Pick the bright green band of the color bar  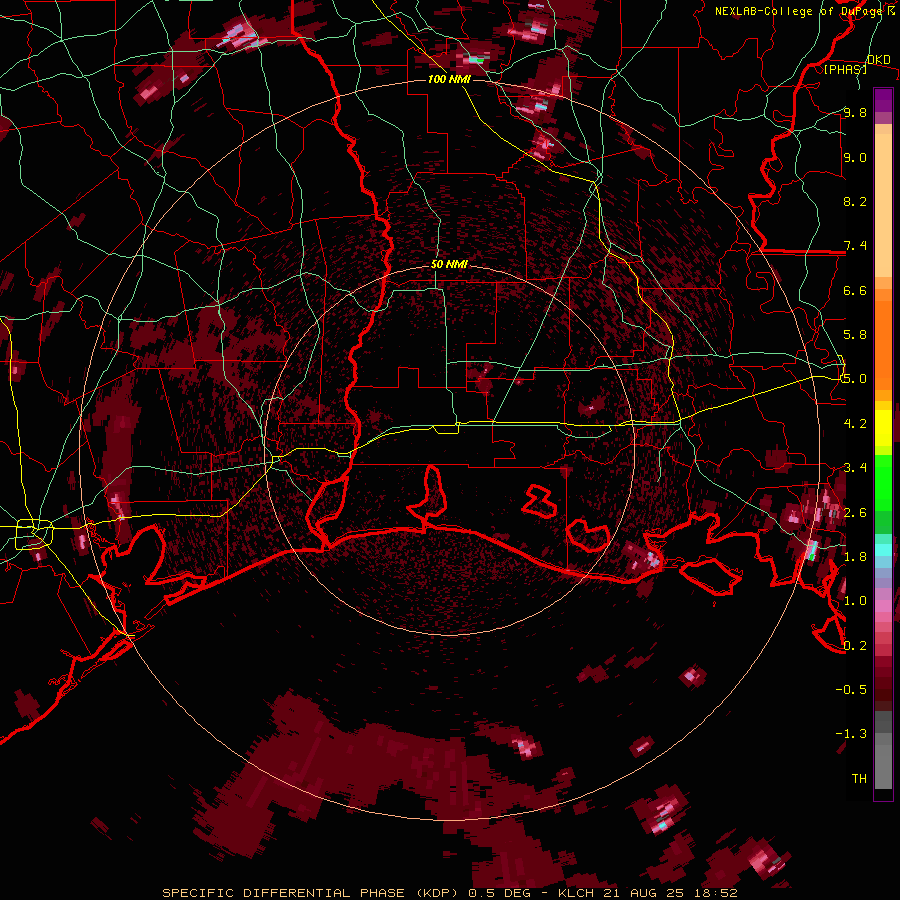(x=883, y=482)
